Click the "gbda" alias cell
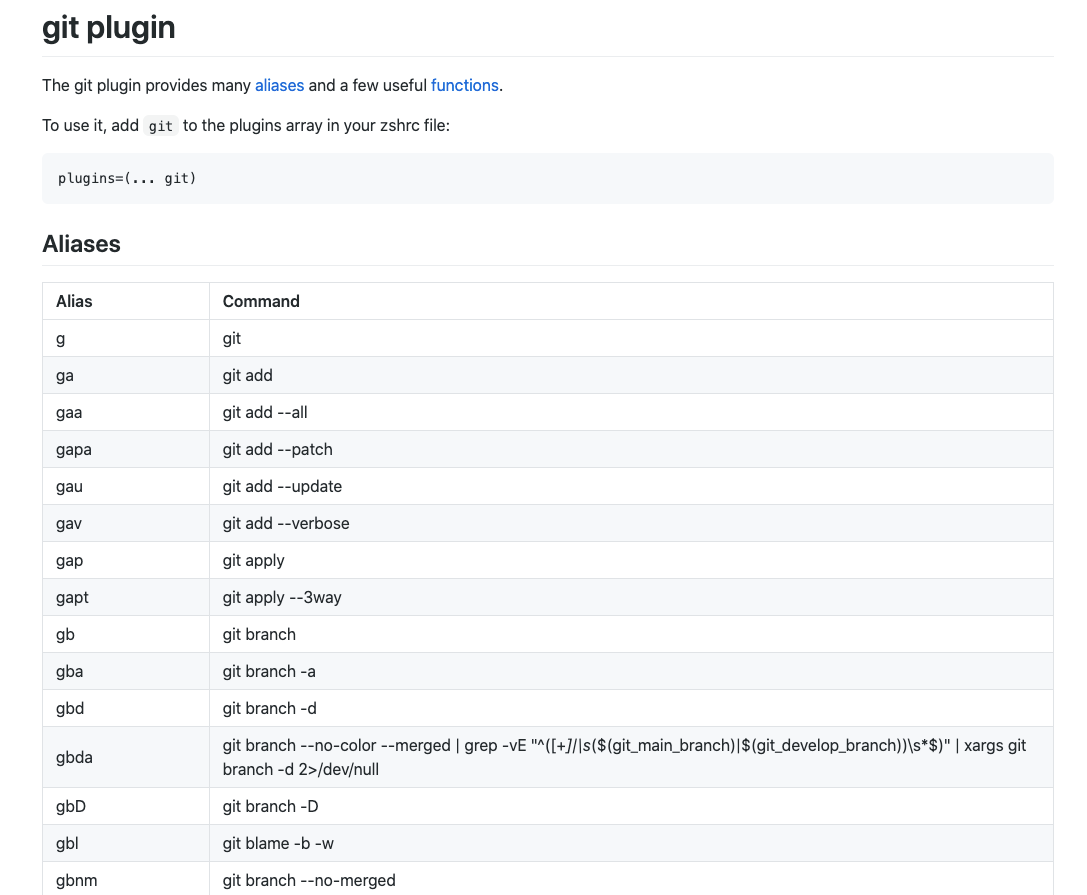 point(74,757)
